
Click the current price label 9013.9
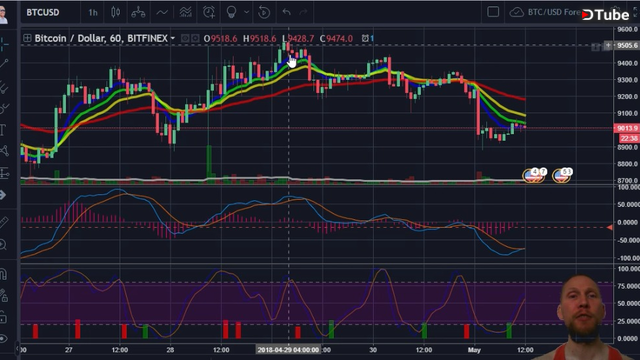(x=627, y=128)
